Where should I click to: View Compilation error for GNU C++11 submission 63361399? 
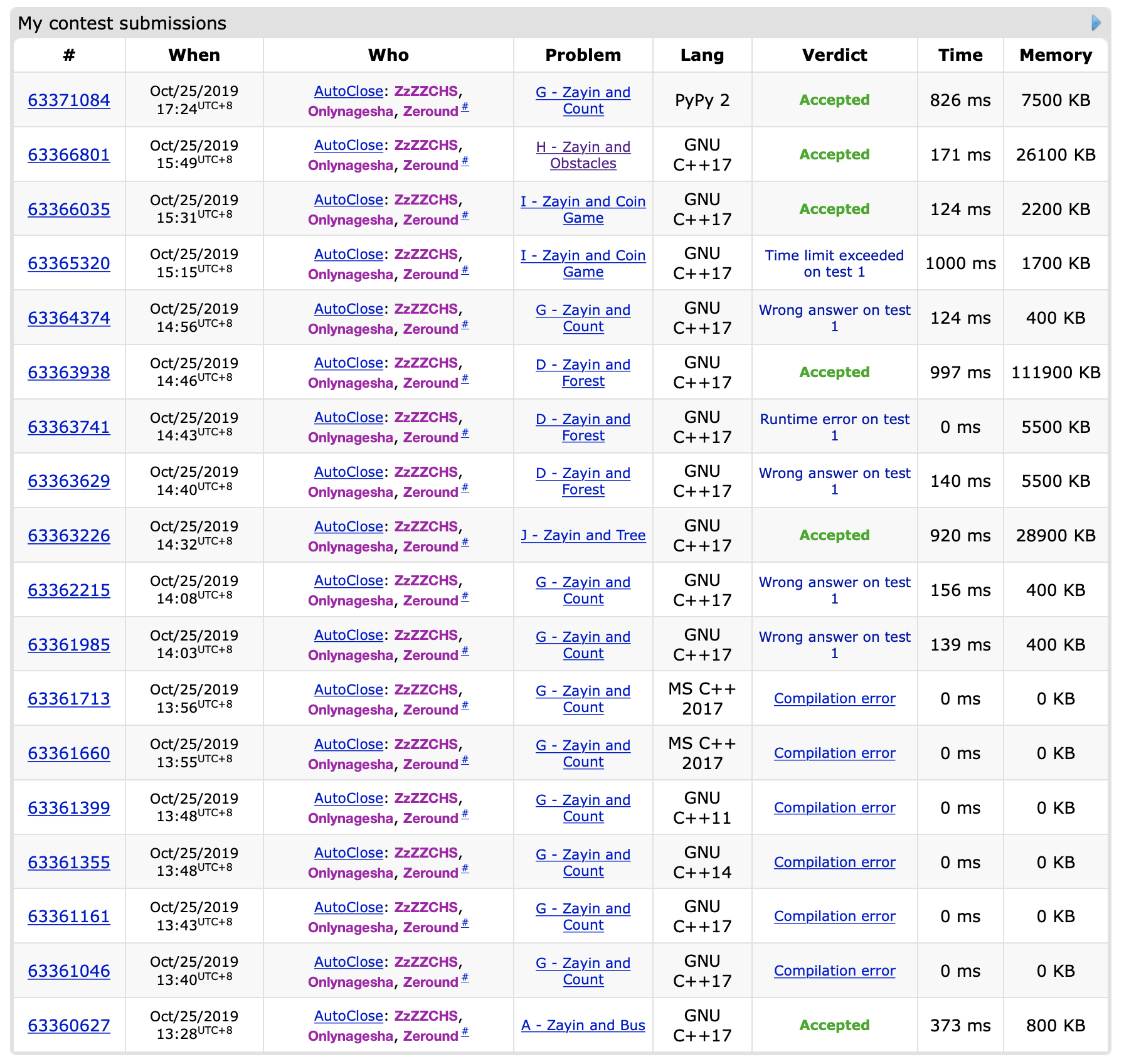(834, 807)
